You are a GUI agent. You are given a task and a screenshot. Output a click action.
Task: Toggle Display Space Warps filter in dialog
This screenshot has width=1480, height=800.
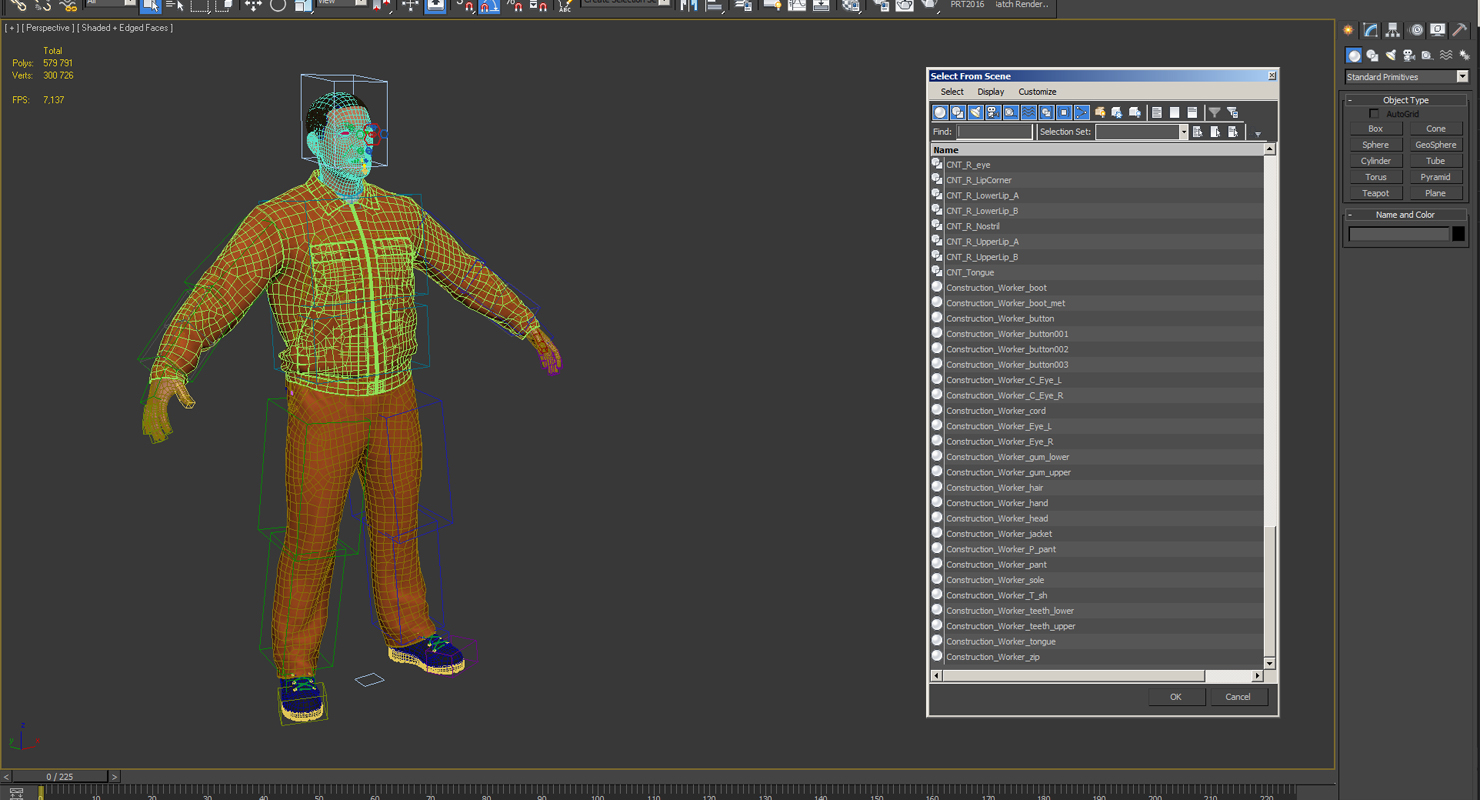[x=1028, y=112]
